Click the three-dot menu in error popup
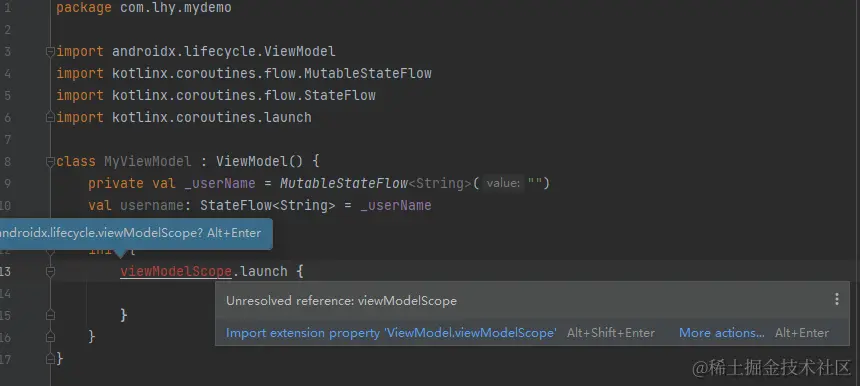This screenshot has width=860, height=386. coord(836,299)
